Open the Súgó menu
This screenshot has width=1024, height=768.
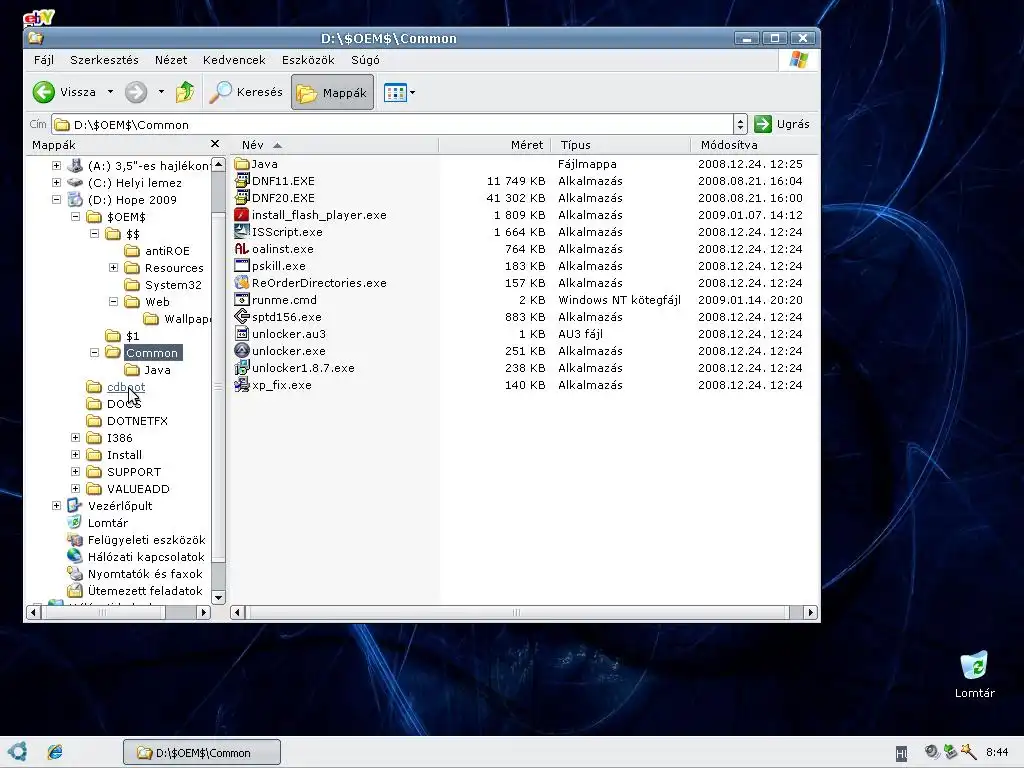(x=366, y=60)
